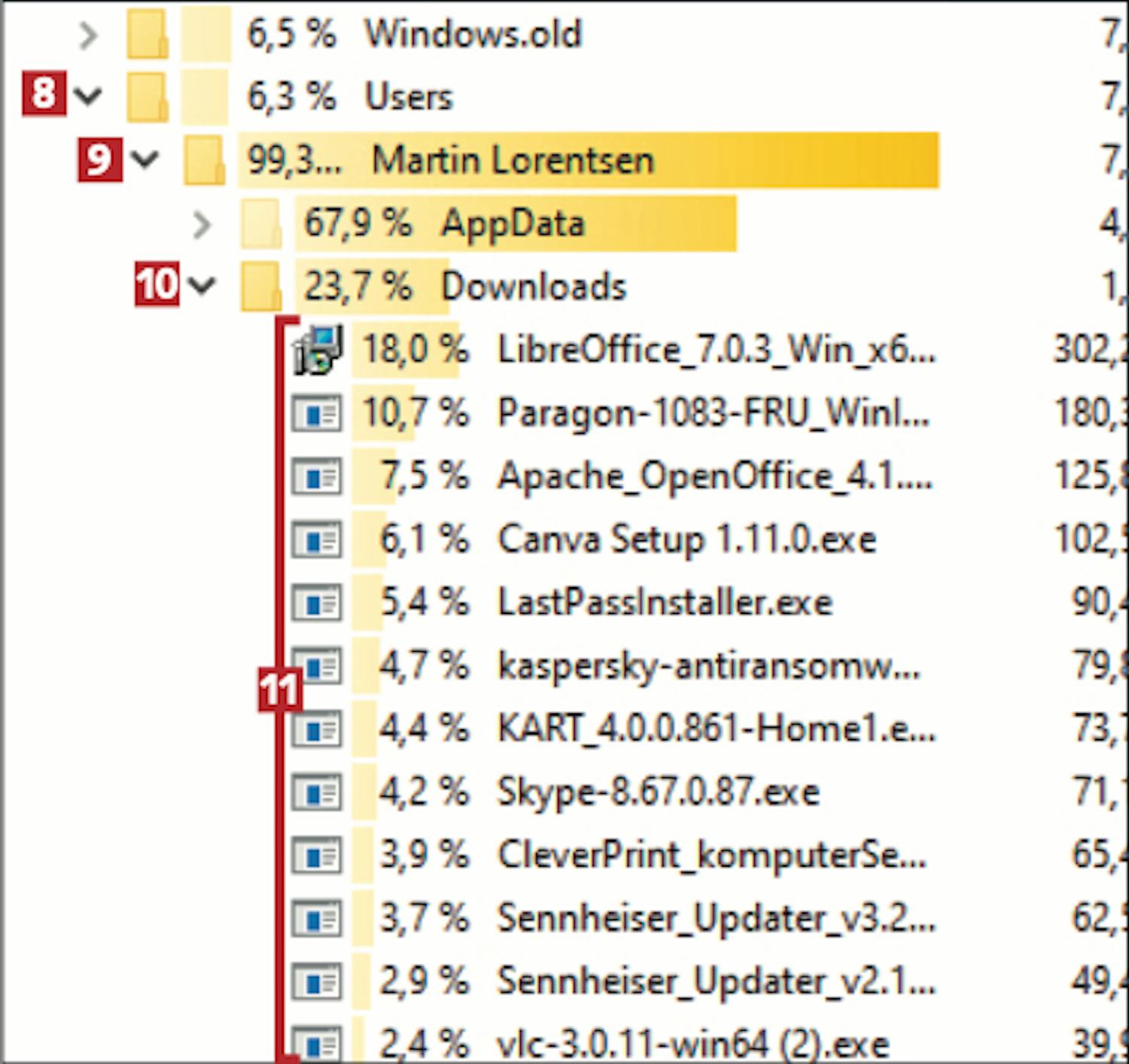The image size is (1129, 1064).
Task: Select the Skype-8.67.0.87.exe file name
Action: pos(659,793)
